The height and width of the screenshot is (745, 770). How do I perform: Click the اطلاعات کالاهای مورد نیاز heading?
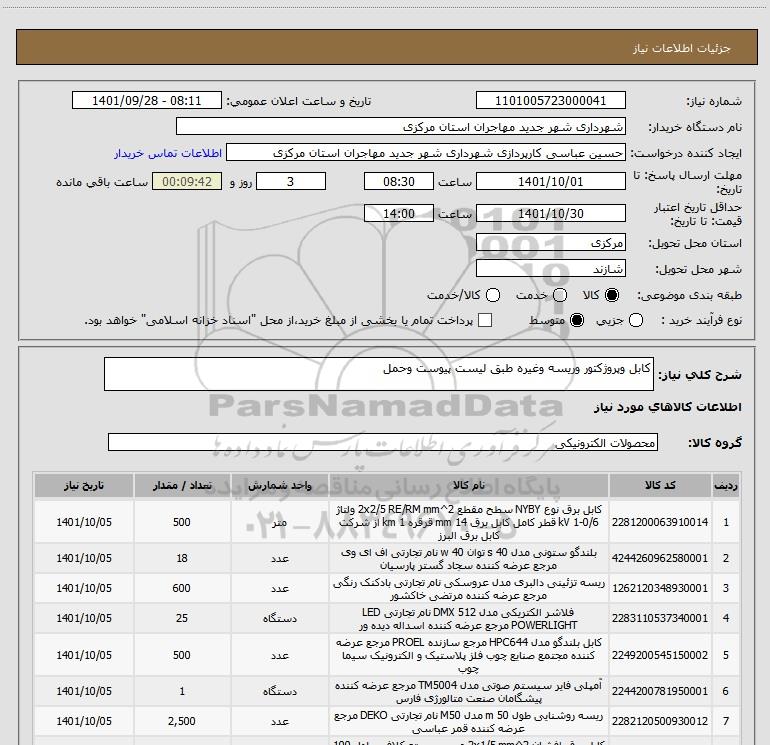667,407
